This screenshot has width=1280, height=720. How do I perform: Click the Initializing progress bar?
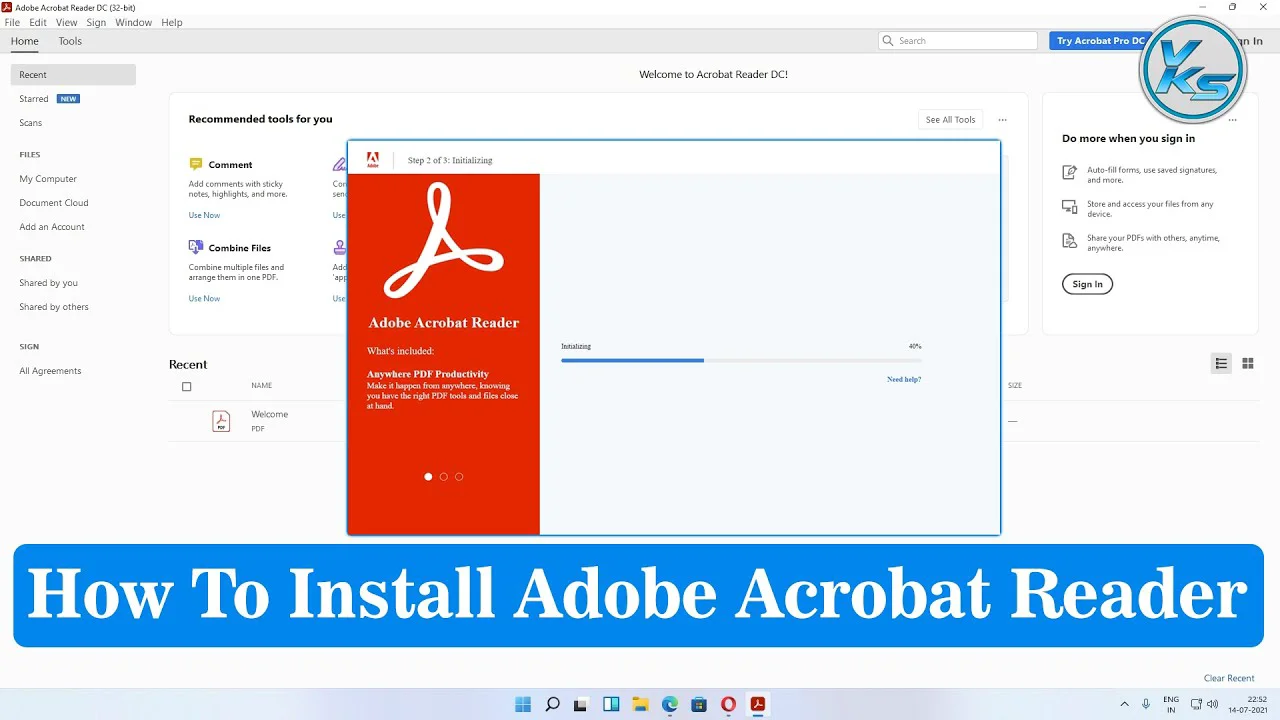click(x=741, y=360)
